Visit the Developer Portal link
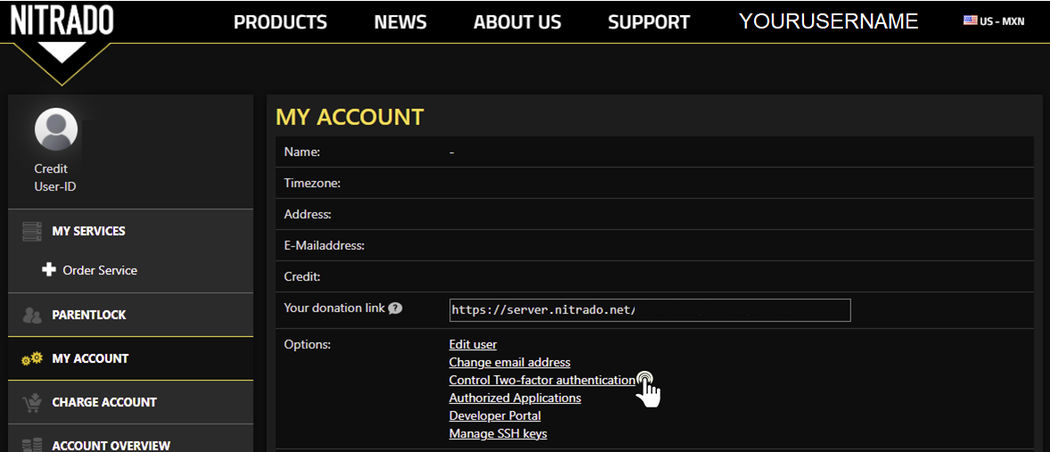Image resolution: width=1050 pixels, height=452 pixels. point(495,415)
